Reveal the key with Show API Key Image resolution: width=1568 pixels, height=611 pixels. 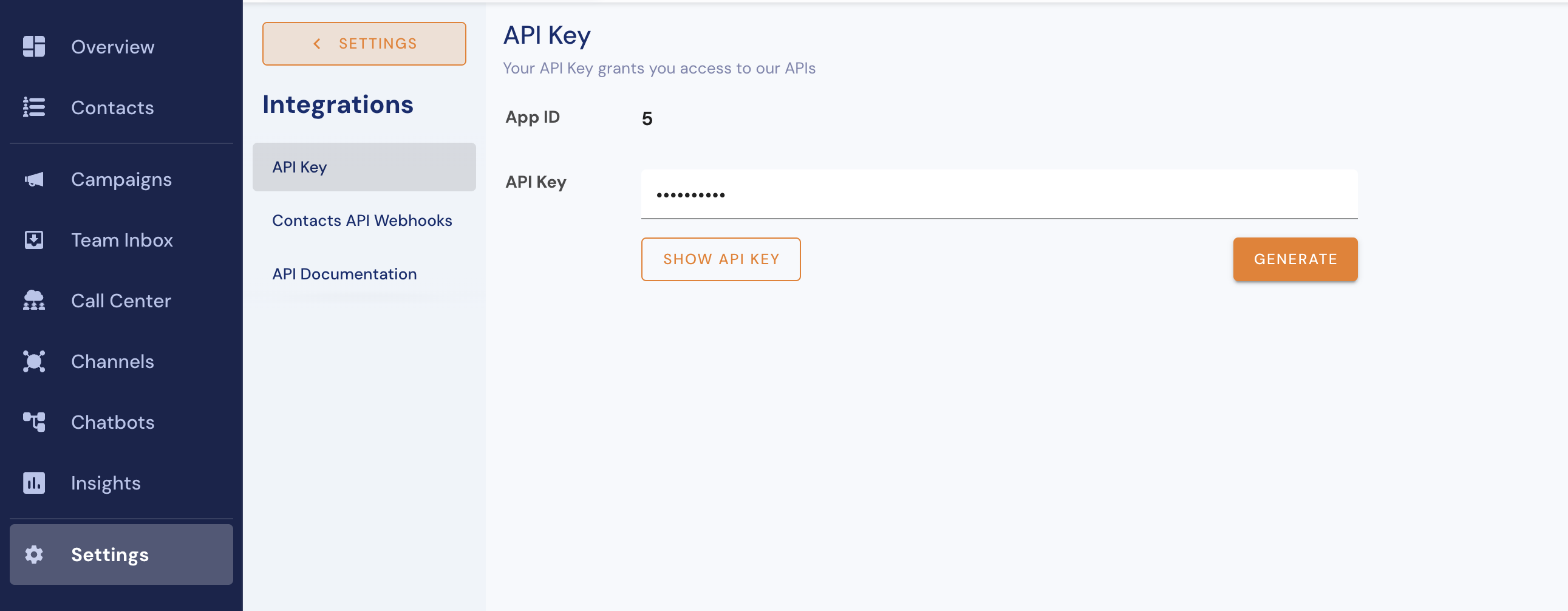(x=720, y=259)
